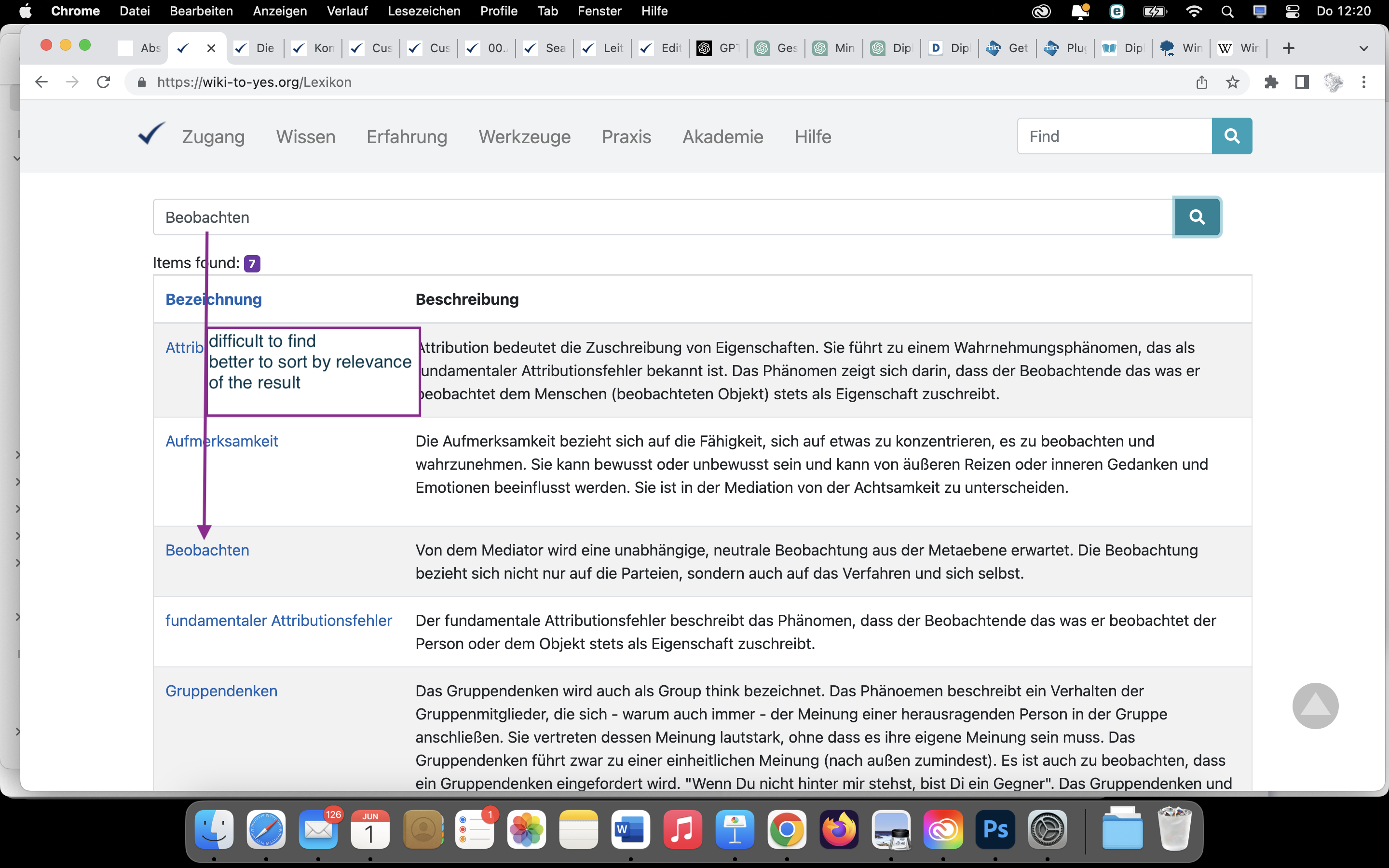Open Chrome three-dot menu

coord(1364,82)
